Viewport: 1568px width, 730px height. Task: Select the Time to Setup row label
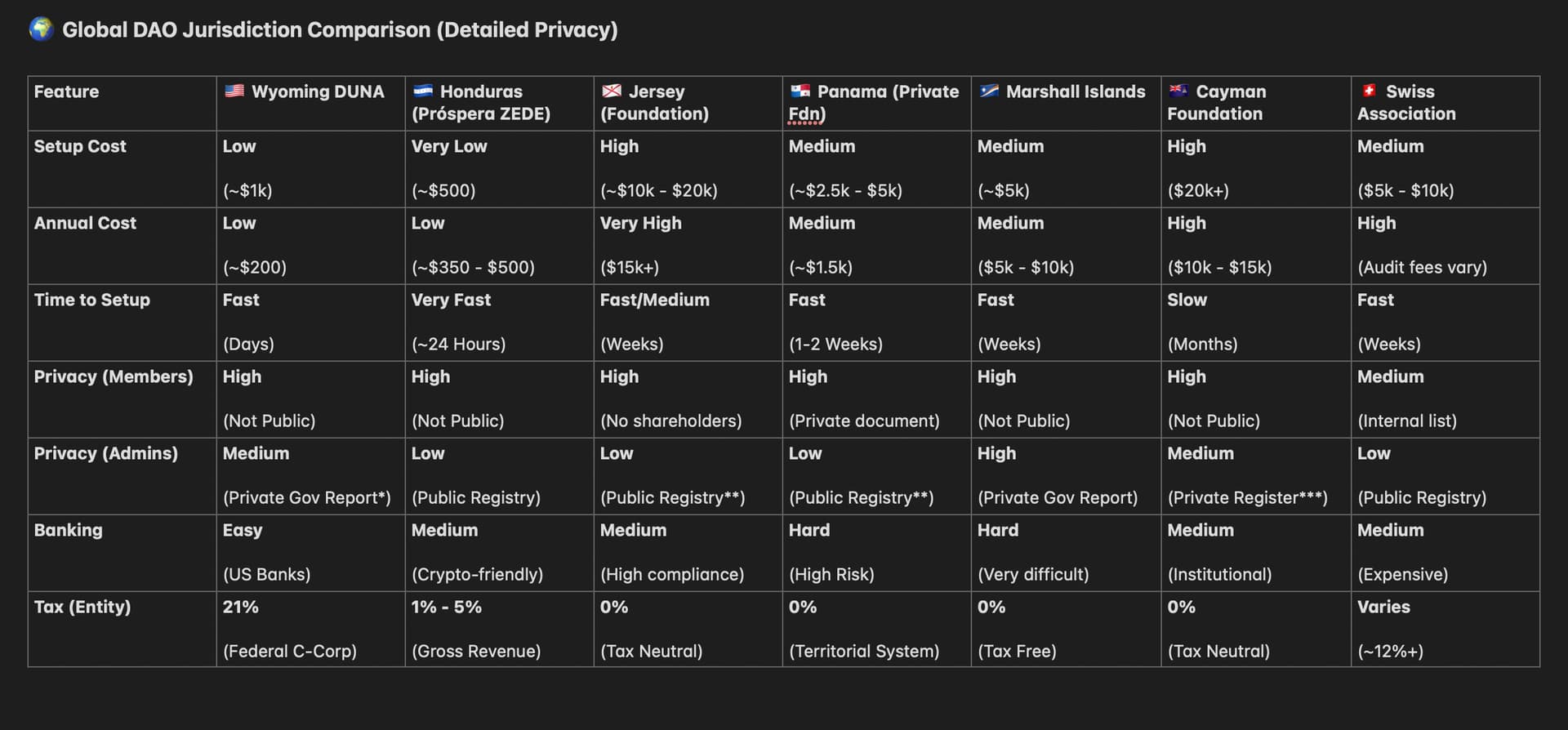pyautogui.click(x=92, y=300)
